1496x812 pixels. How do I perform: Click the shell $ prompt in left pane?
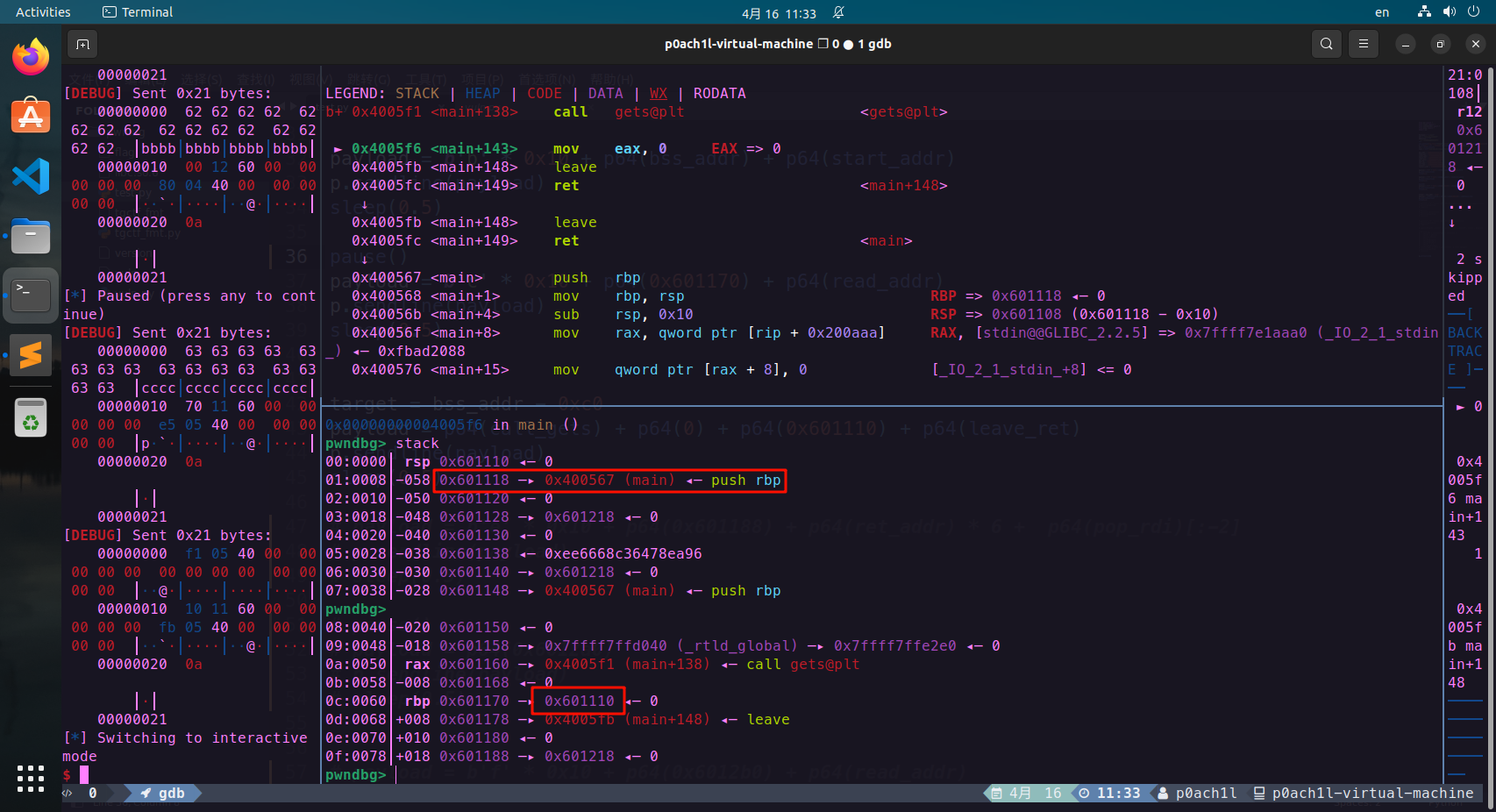(x=67, y=774)
